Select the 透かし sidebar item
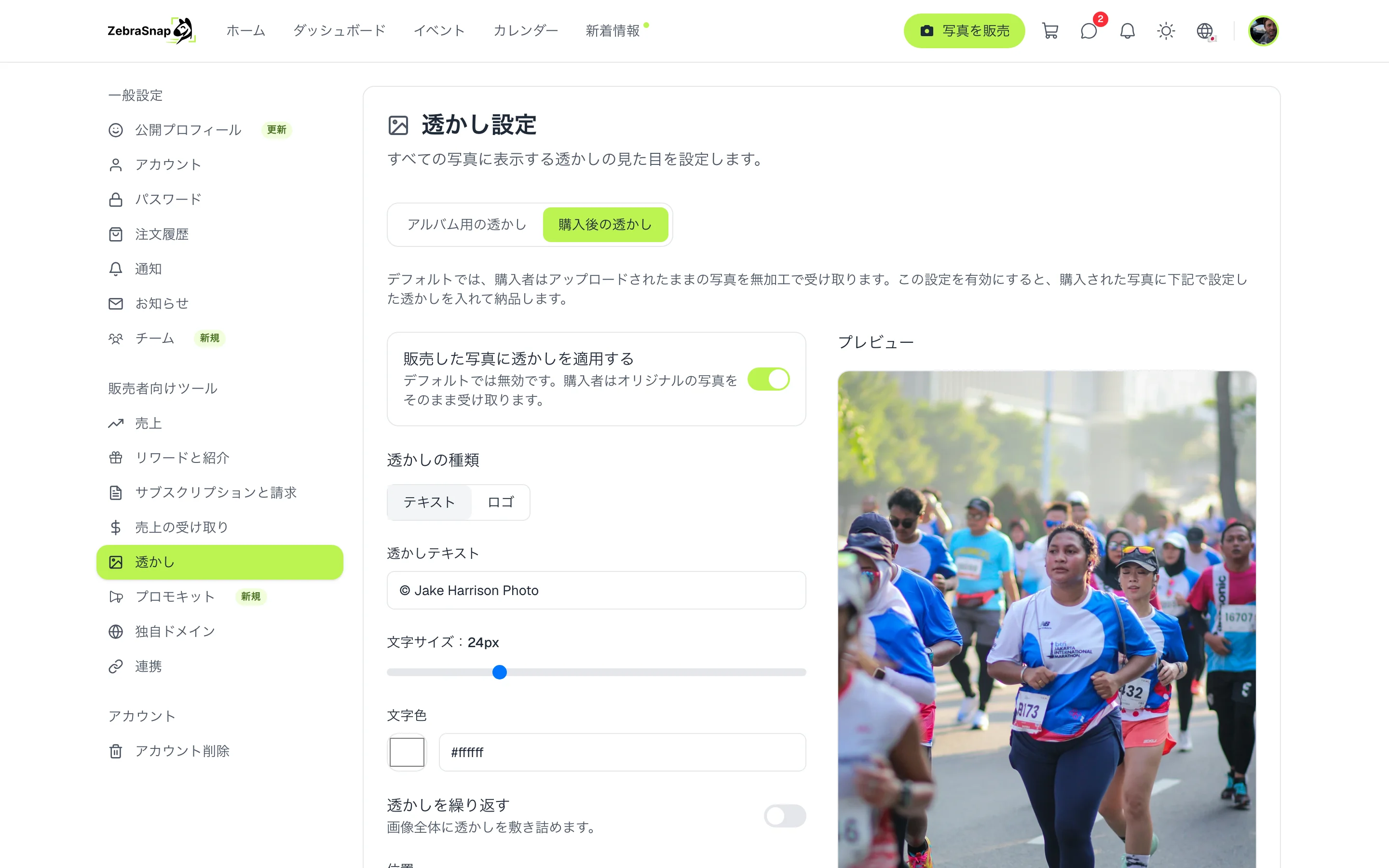 click(x=220, y=562)
